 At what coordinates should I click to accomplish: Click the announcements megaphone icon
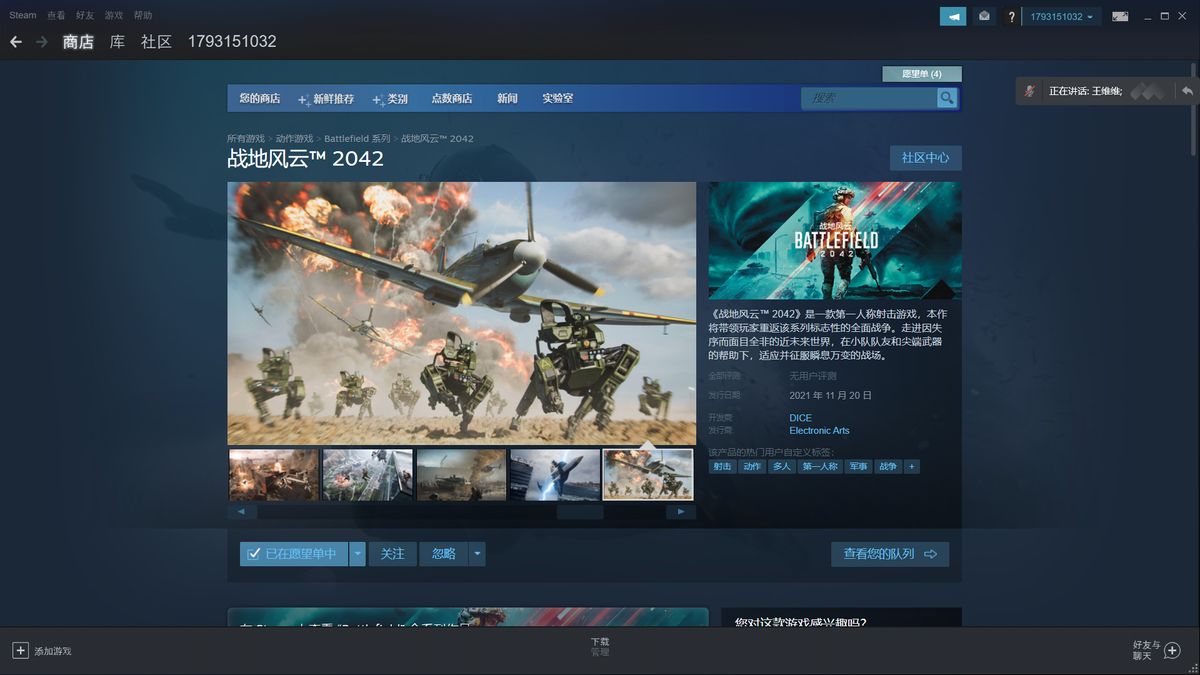click(x=953, y=16)
